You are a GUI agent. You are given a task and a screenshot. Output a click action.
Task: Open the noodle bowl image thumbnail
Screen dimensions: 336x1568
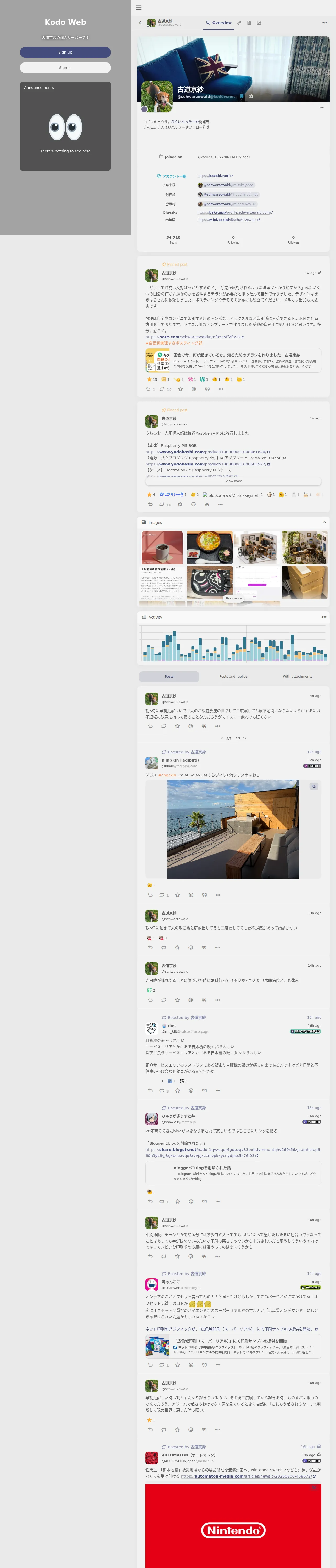tap(210, 548)
